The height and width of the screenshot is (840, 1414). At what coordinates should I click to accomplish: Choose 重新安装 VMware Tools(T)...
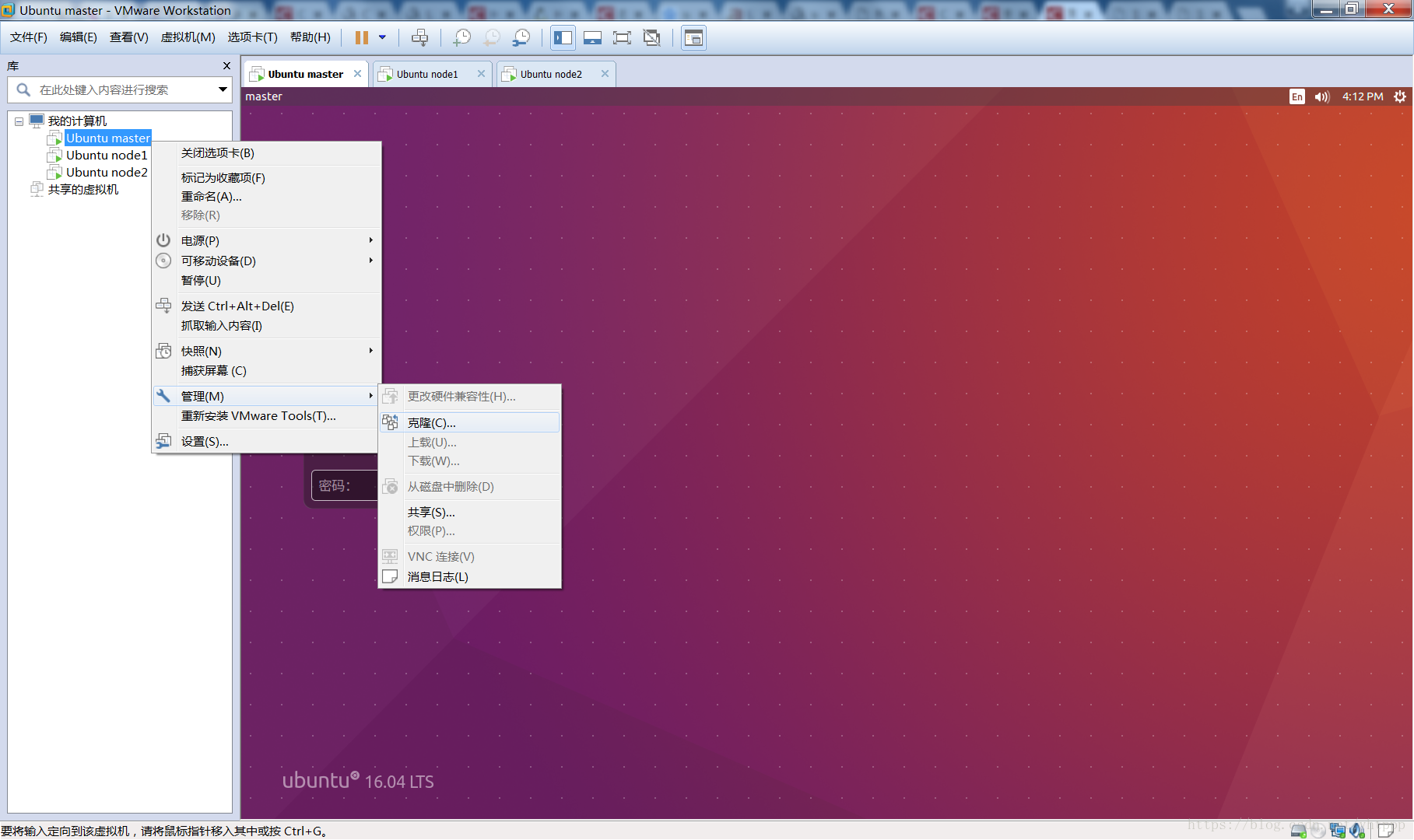[x=267, y=415]
